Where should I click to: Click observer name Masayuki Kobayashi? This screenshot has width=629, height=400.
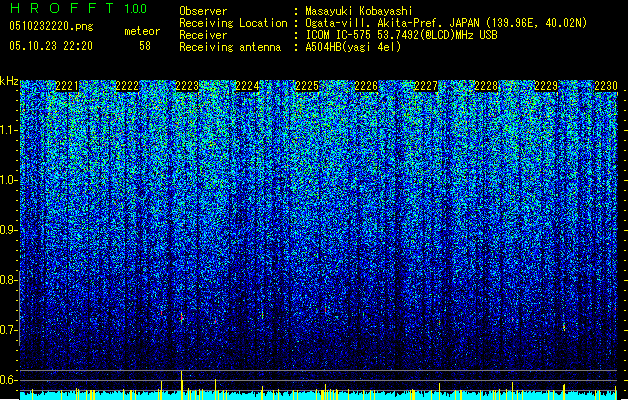(359, 11)
